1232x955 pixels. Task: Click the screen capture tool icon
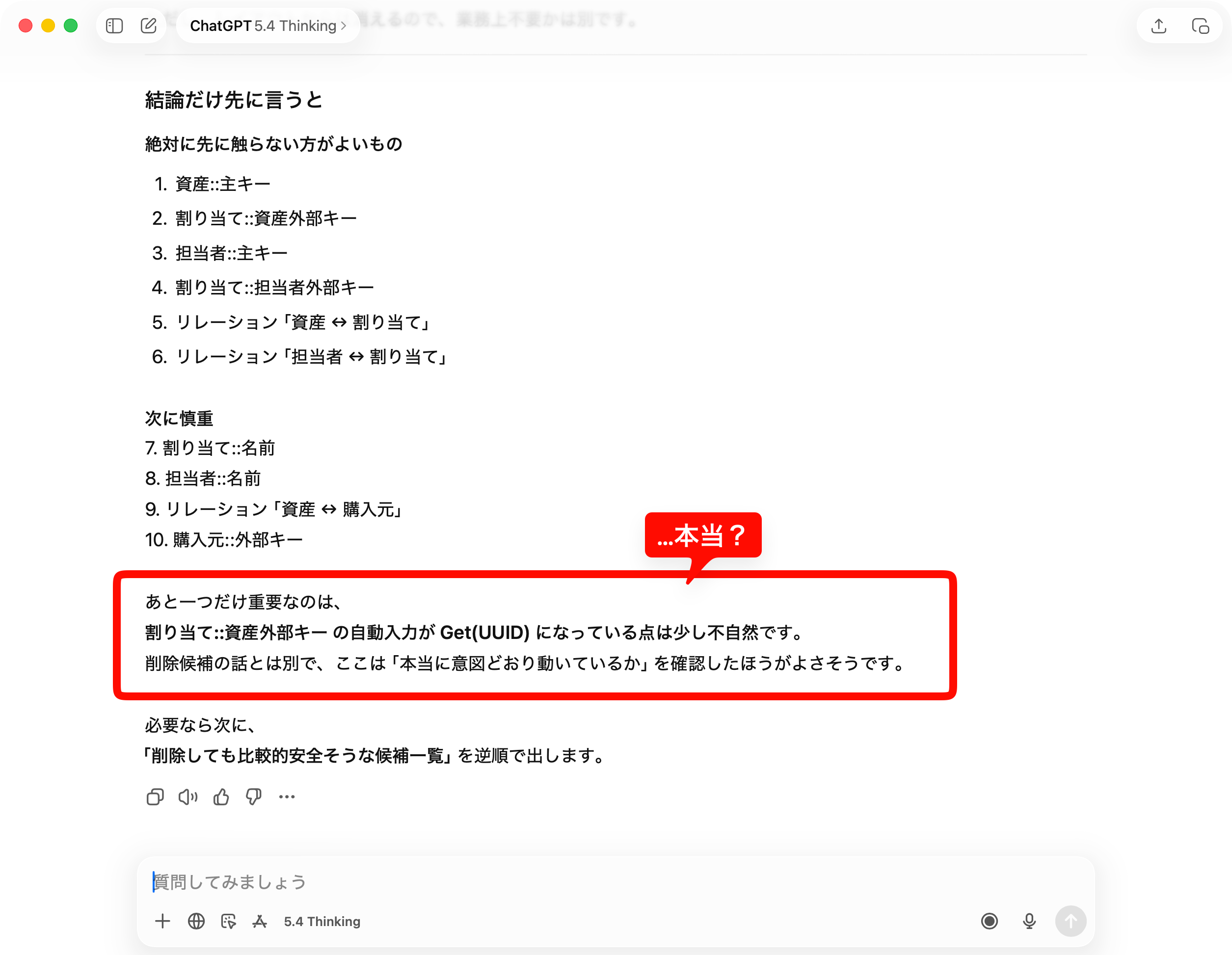point(228,921)
